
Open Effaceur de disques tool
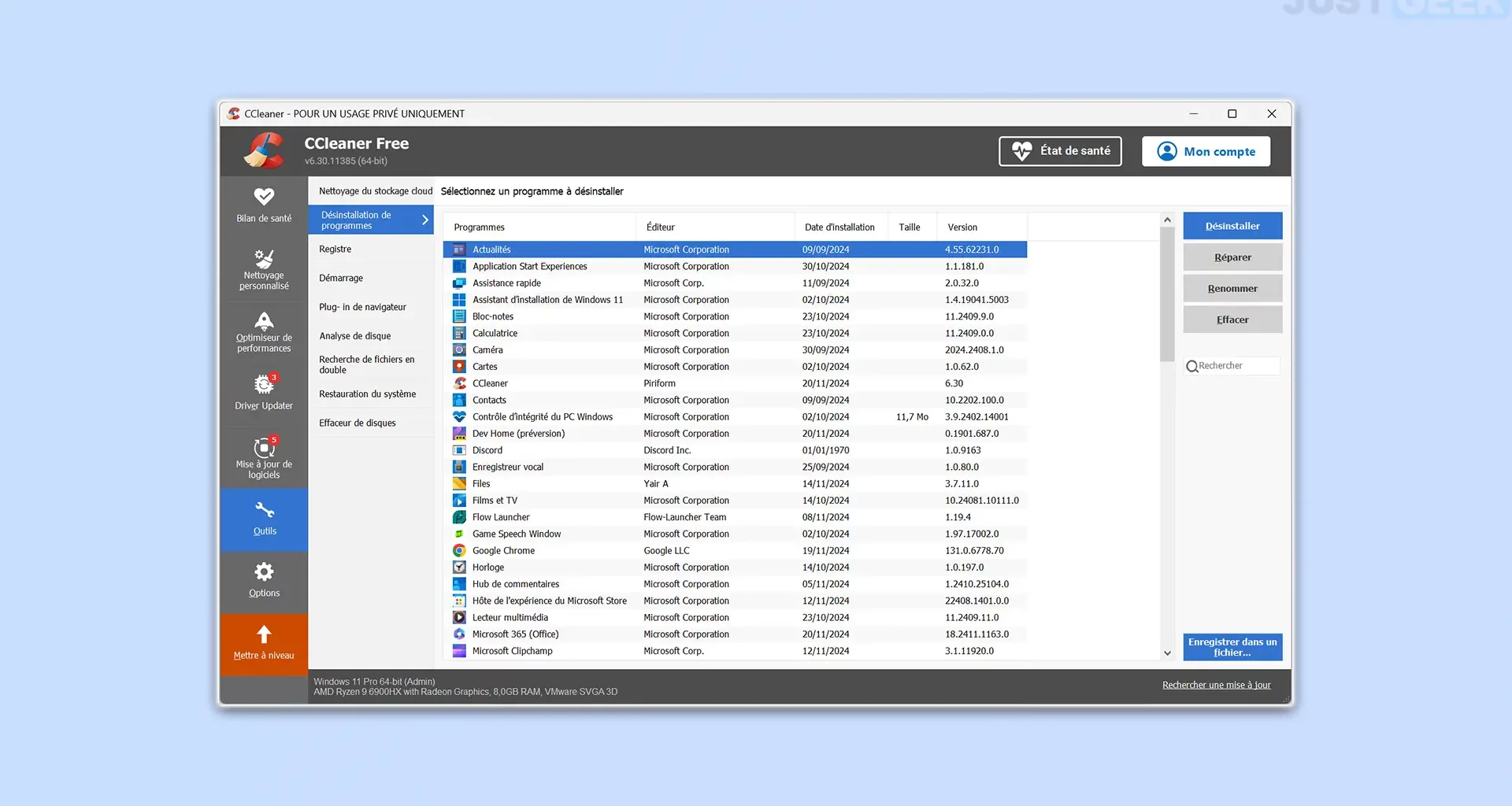(371, 423)
